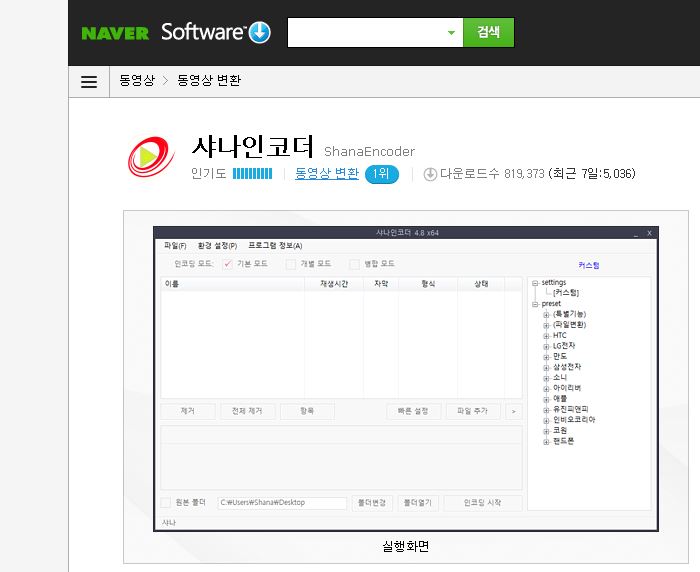Click the 이름 column header
This screenshot has height=572, width=700.
[233, 284]
